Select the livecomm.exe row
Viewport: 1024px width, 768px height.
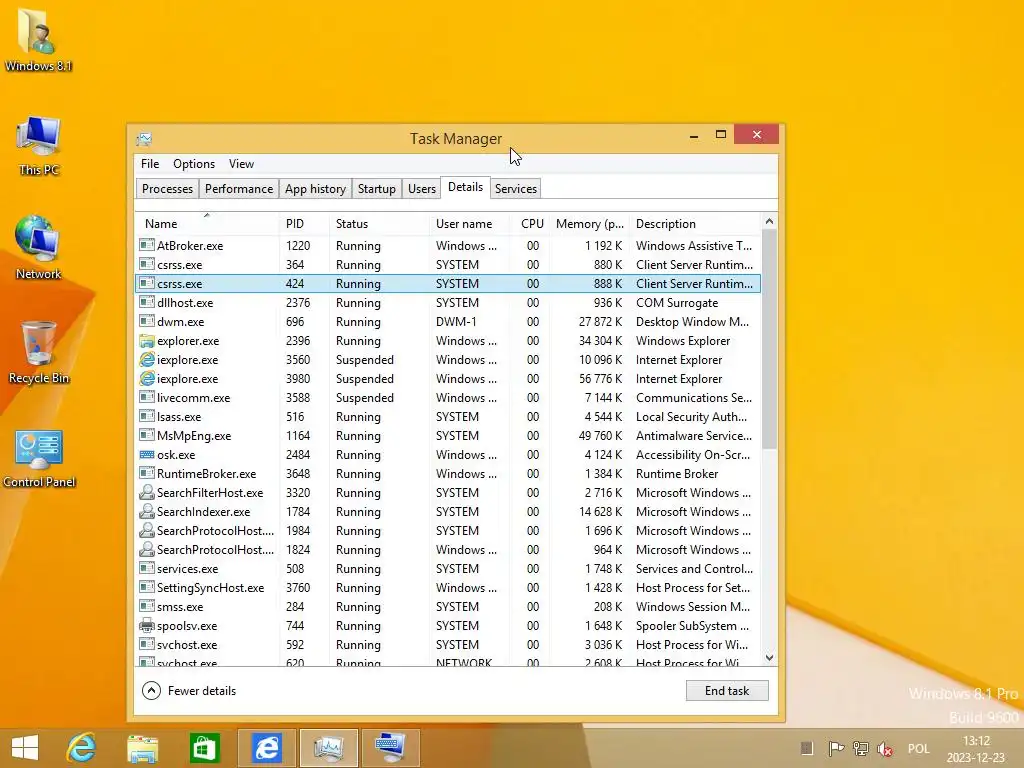(x=448, y=398)
